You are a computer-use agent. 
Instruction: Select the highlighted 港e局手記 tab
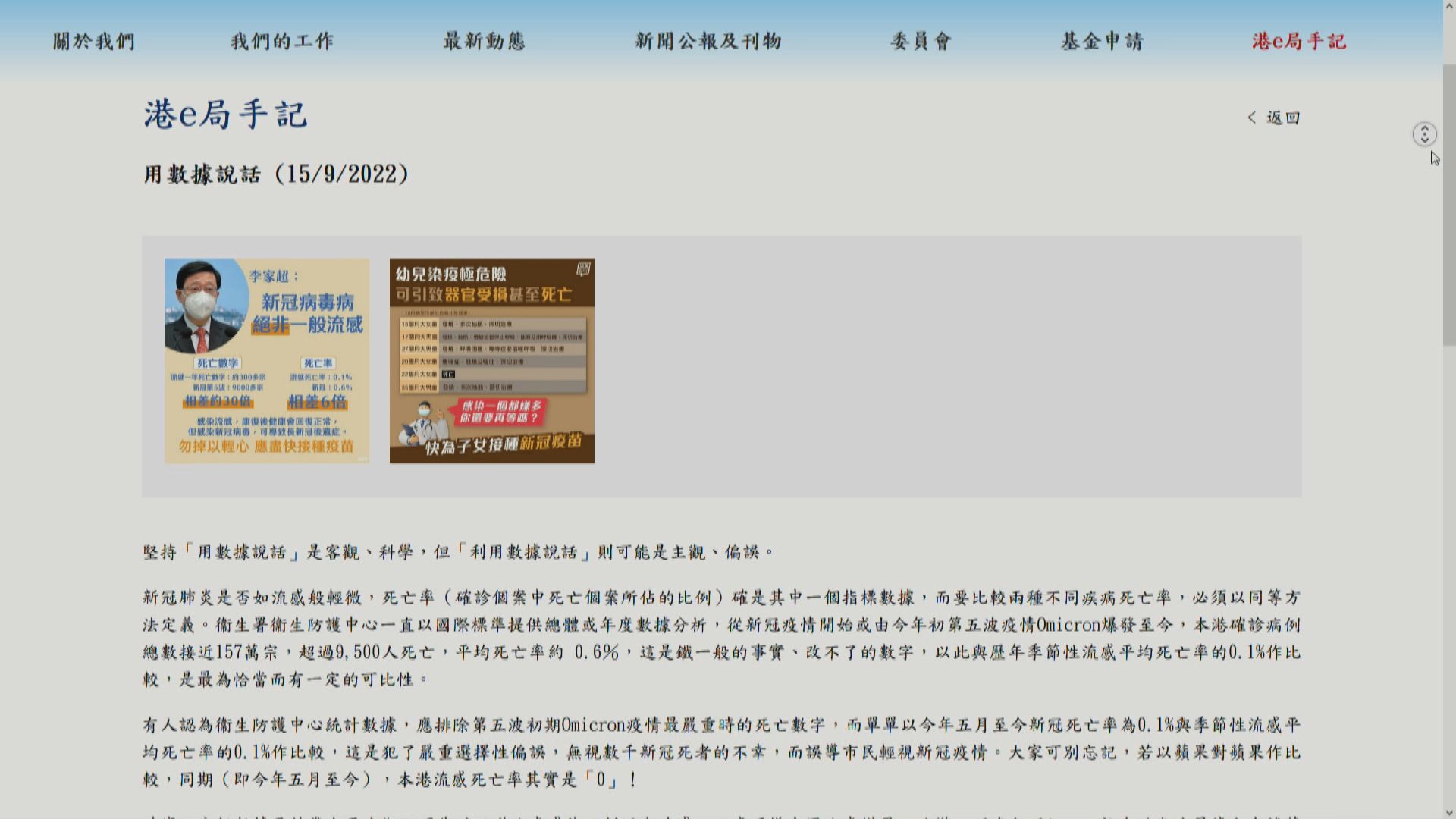(1299, 41)
